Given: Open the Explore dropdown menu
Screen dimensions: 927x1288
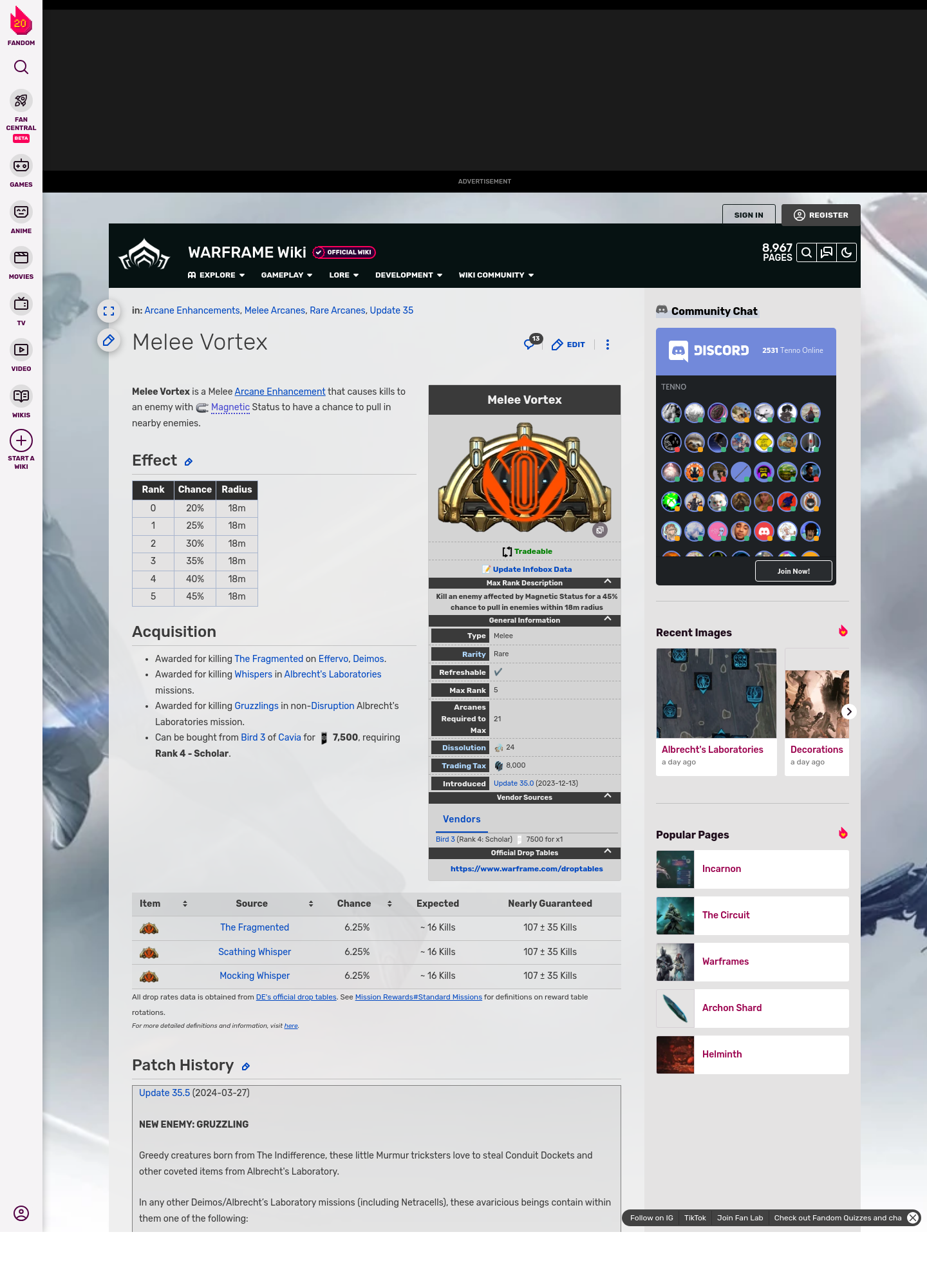Looking at the screenshot, I should coord(216,275).
